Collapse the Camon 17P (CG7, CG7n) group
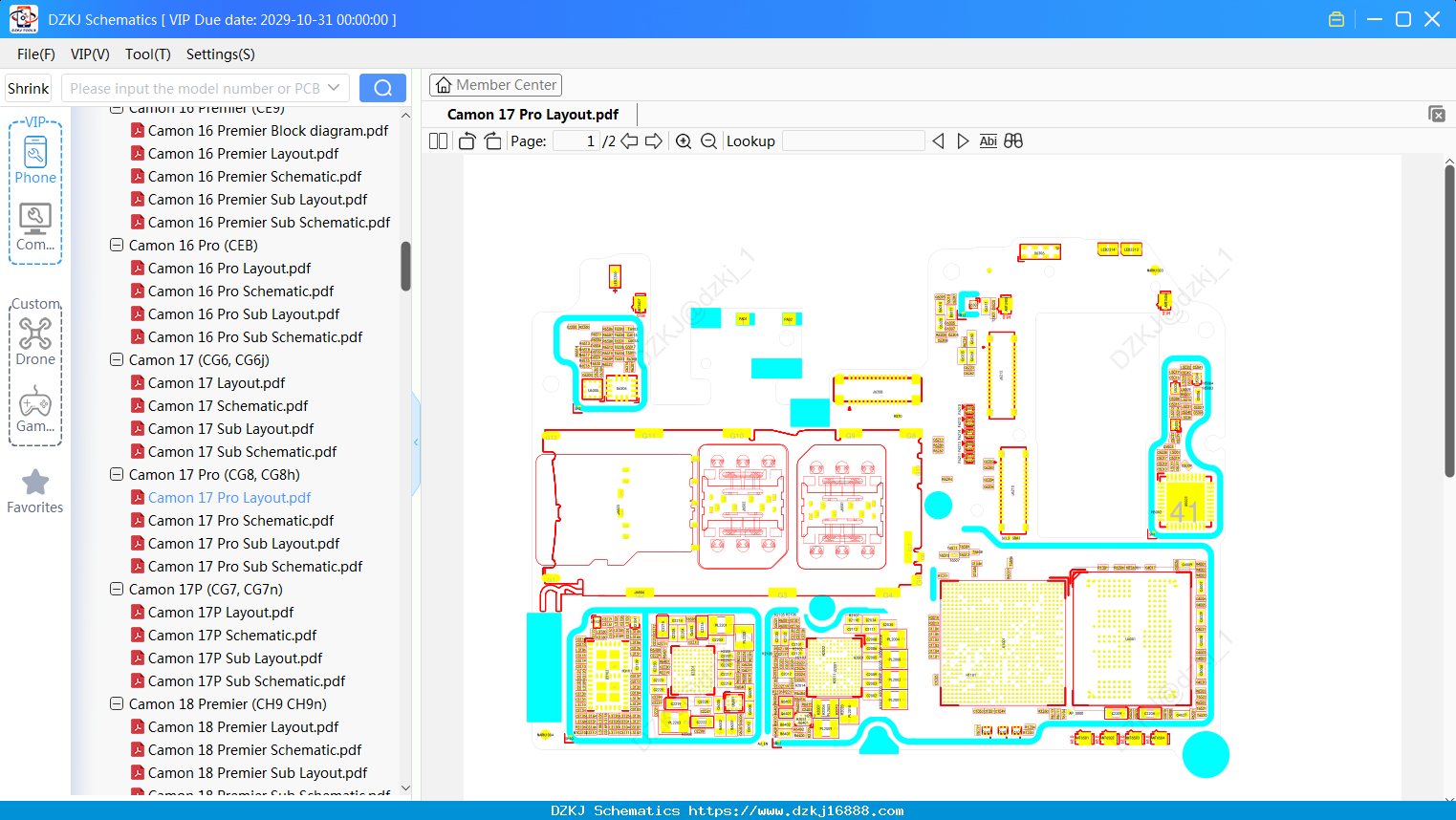 [117, 590]
